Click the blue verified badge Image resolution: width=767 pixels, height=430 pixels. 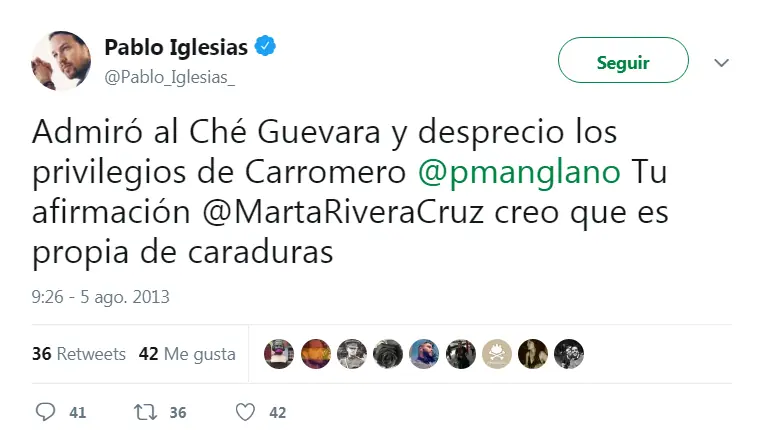pyautogui.click(x=267, y=47)
